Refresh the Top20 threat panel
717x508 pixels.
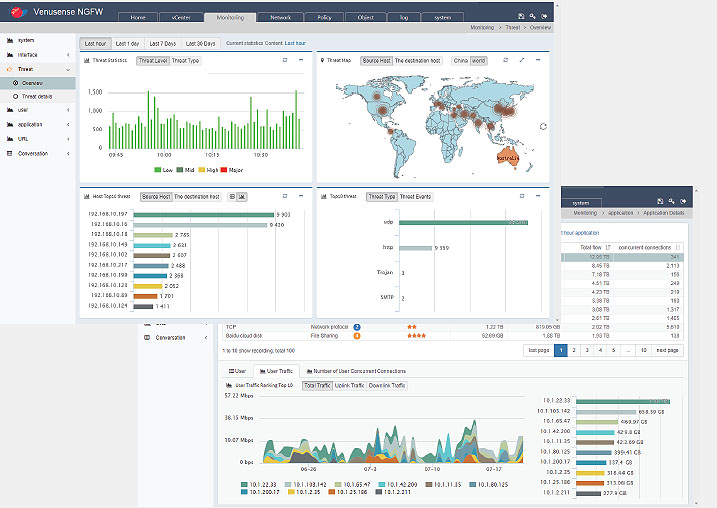519,197
